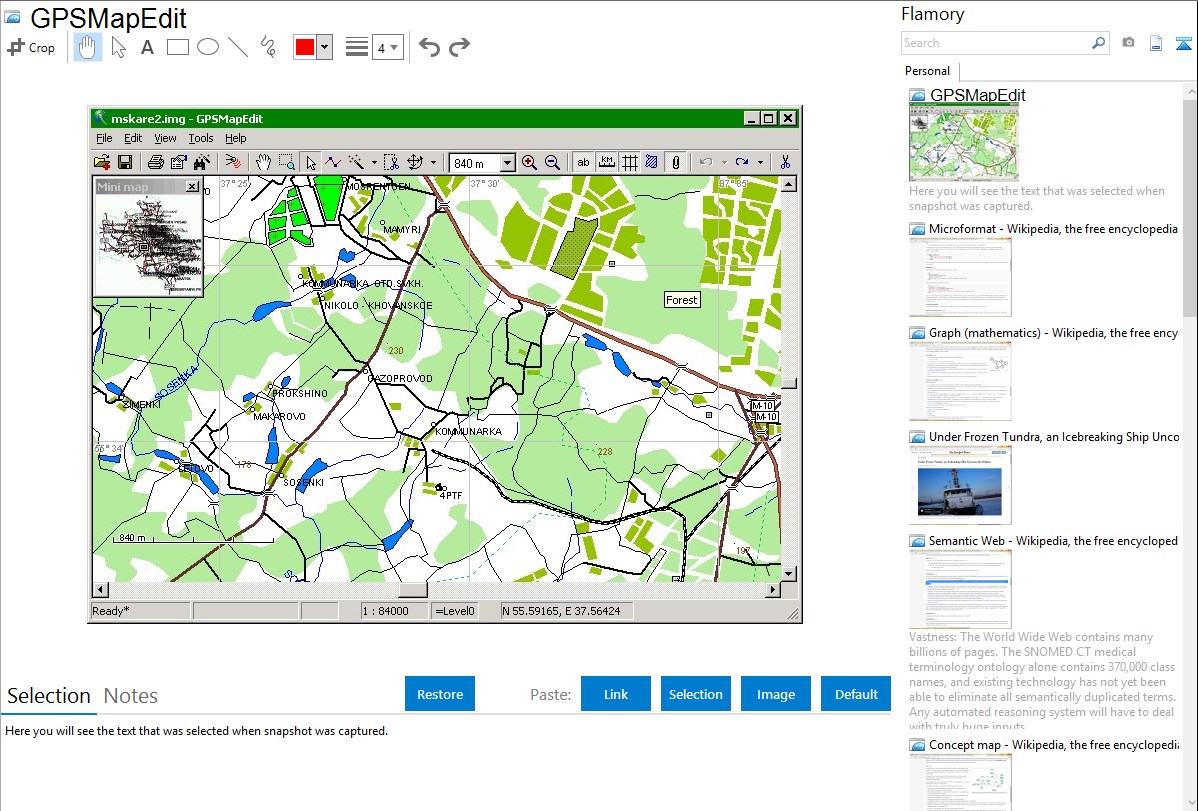Click the Flamory Search input field
The height and width of the screenshot is (811, 1198).
[x=996, y=43]
